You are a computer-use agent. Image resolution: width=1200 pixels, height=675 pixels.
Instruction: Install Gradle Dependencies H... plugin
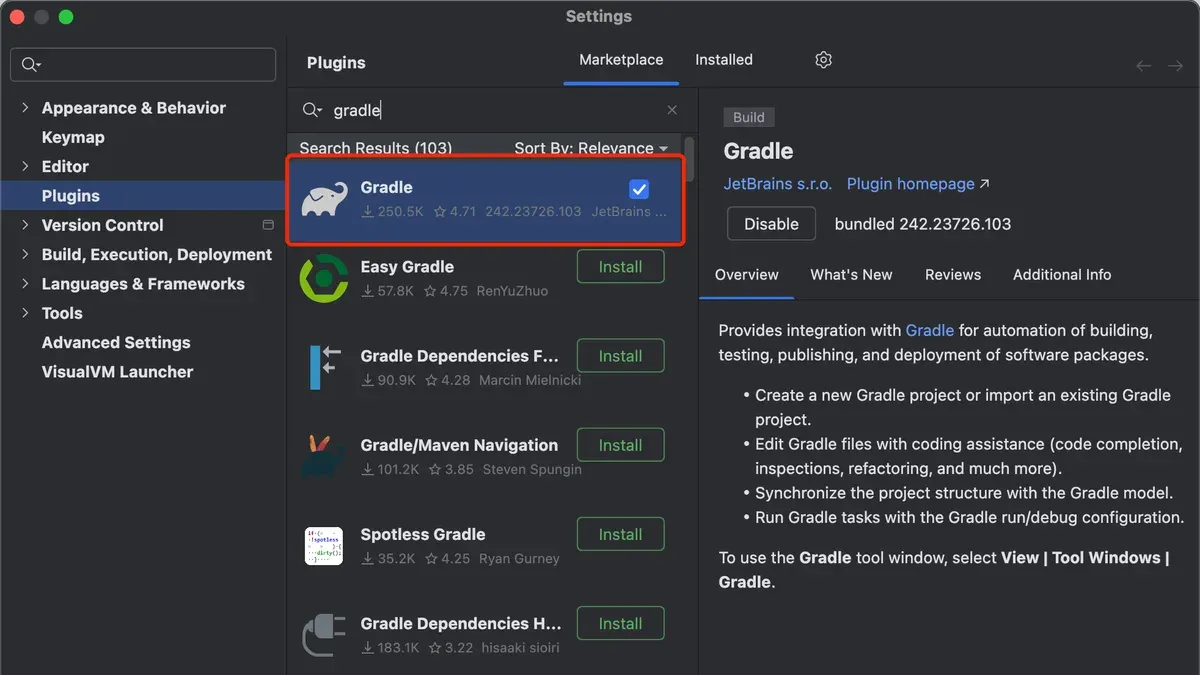pos(621,623)
